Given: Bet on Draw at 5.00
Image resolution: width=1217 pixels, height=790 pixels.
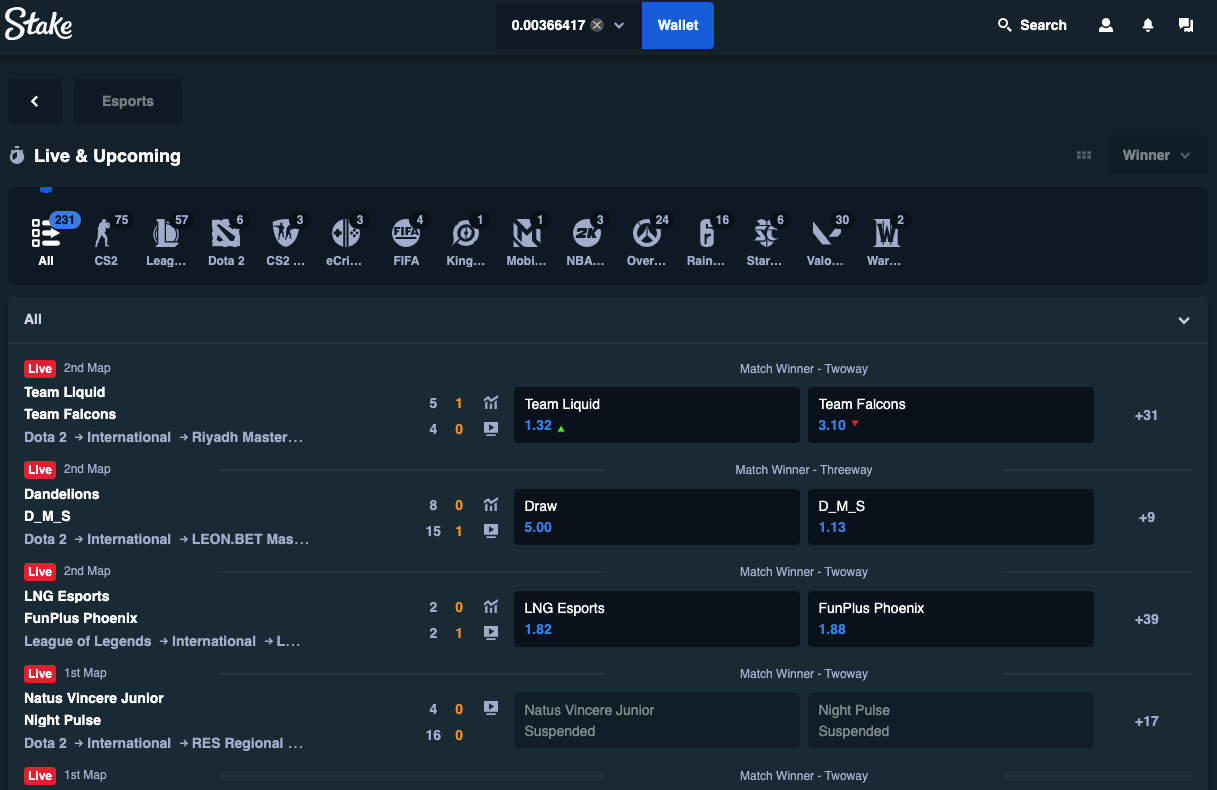Looking at the screenshot, I should 656,517.
